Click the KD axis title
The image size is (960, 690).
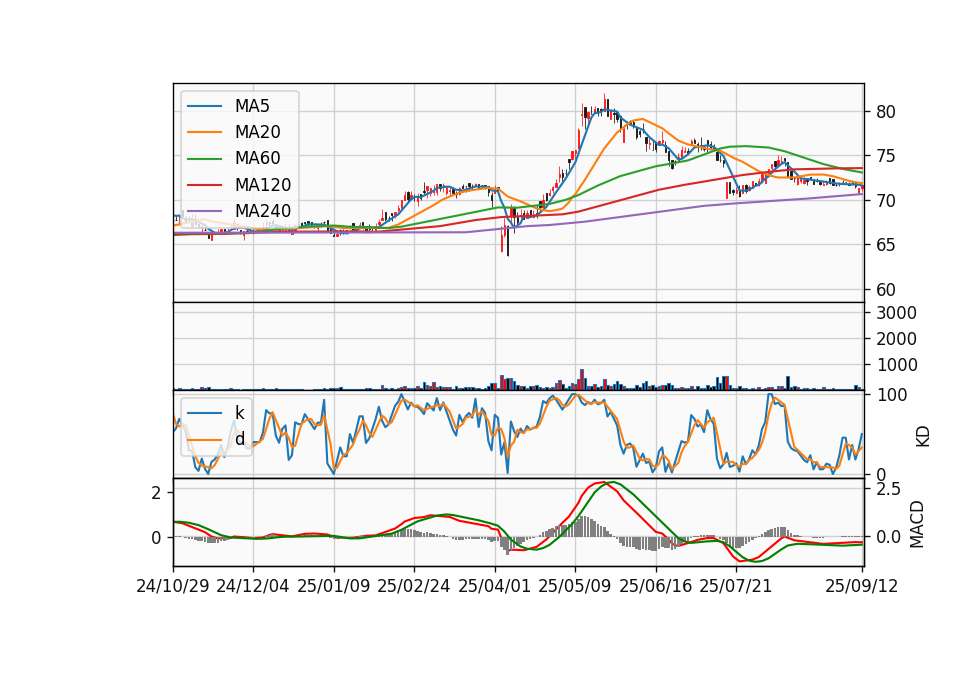[x=923, y=436]
